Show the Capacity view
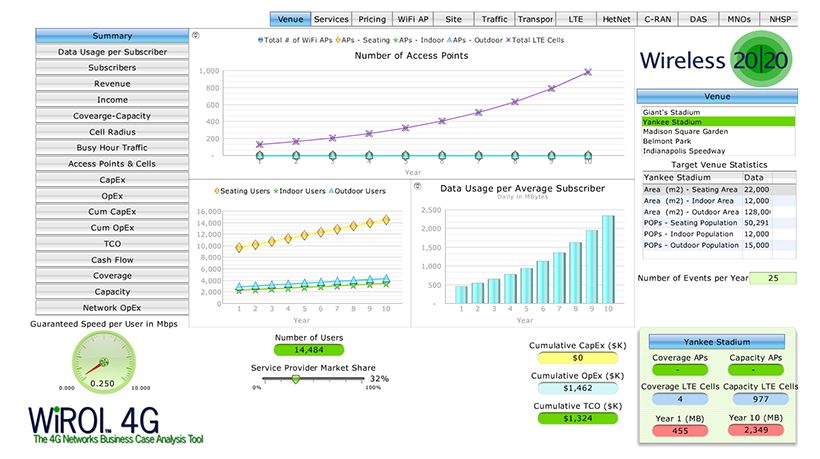Screen dimensions: 820x459 112,292
